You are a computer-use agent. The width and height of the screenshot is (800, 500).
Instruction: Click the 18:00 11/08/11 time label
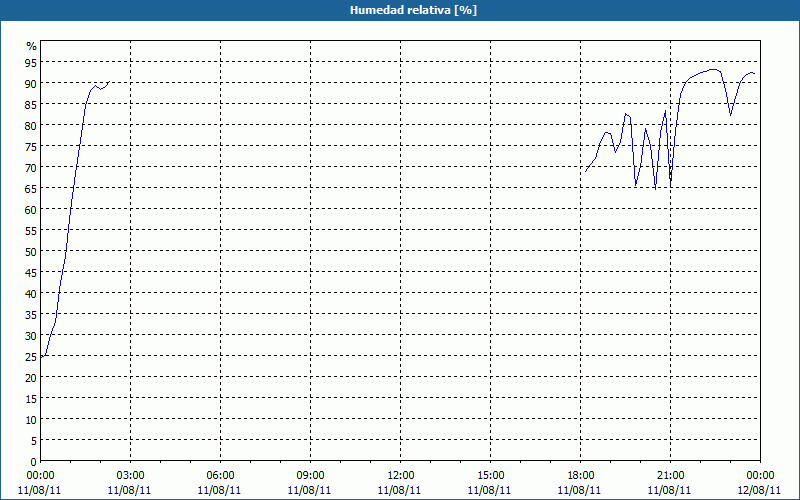pyautogui.click(x=580, y=483)
